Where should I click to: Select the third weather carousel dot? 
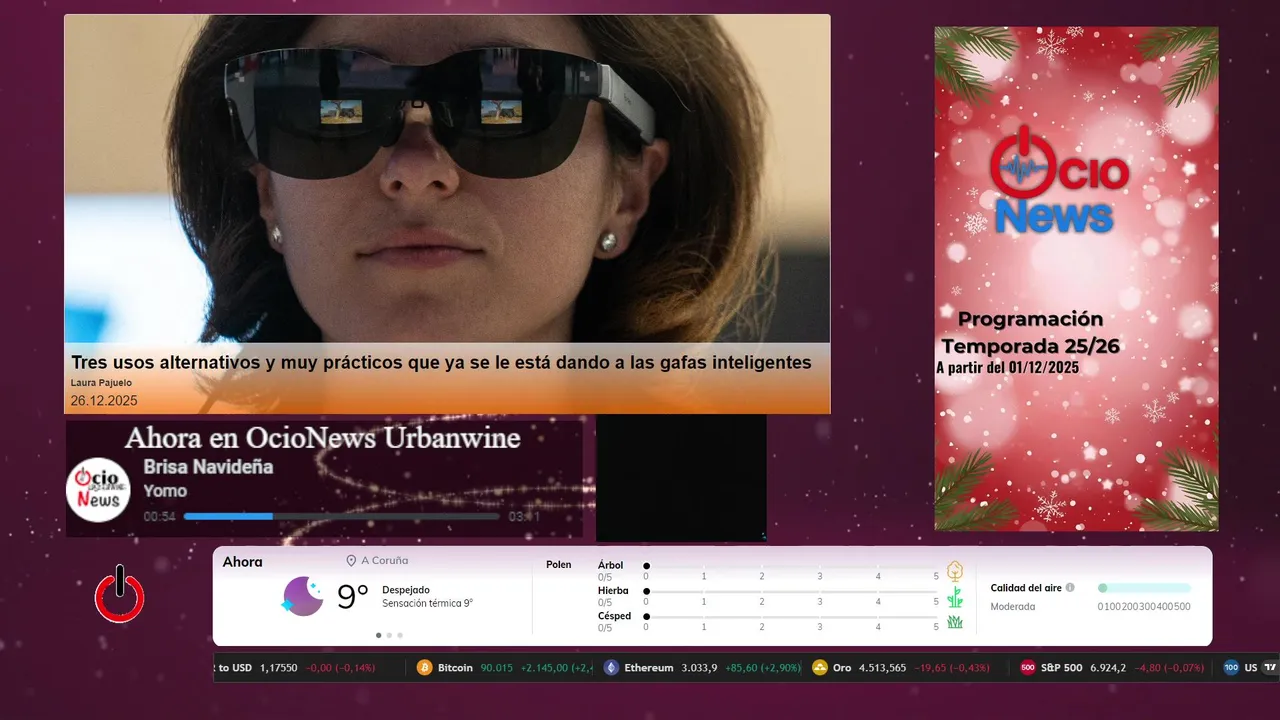point(400,635)
